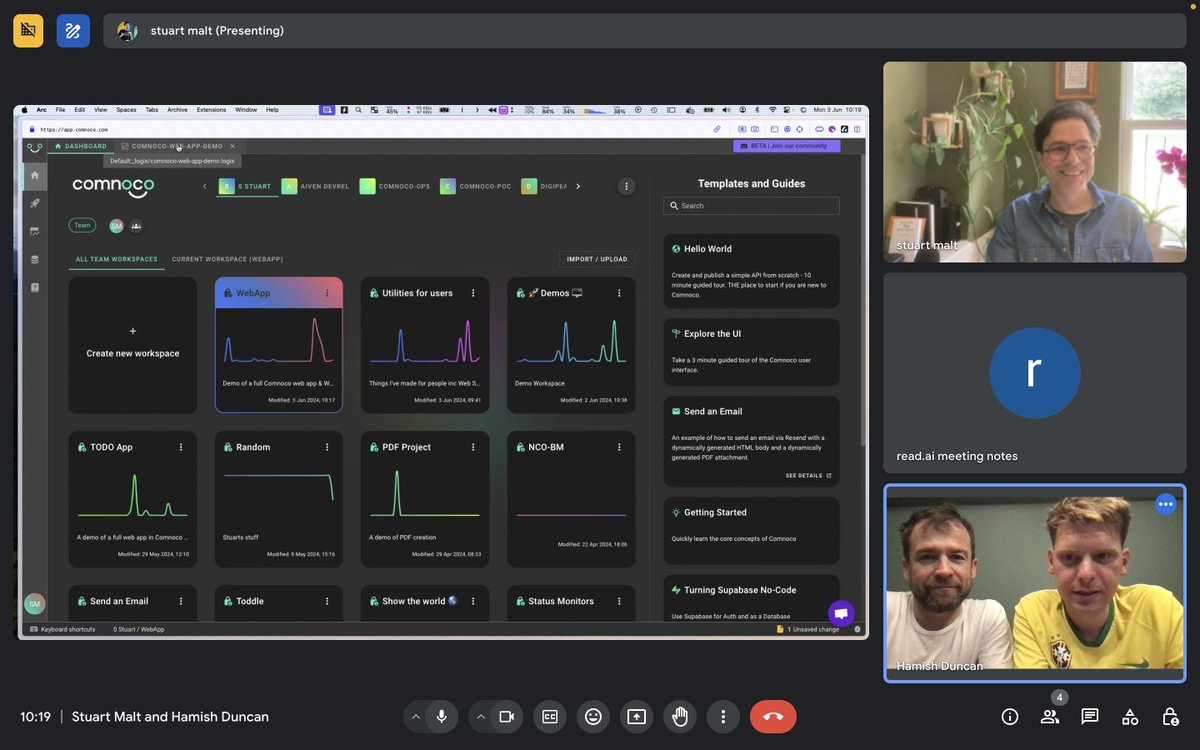Click the IMPORT / UPLOAD button
Image resolution: width=1200 pixels, height=750 pixels.
pos(597,258)
